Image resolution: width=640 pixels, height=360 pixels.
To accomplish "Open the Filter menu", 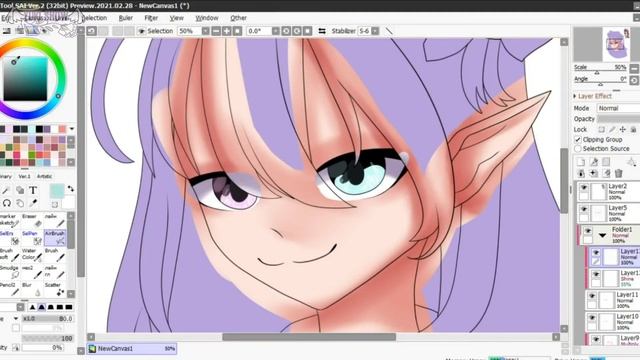I will click(151, 18).
